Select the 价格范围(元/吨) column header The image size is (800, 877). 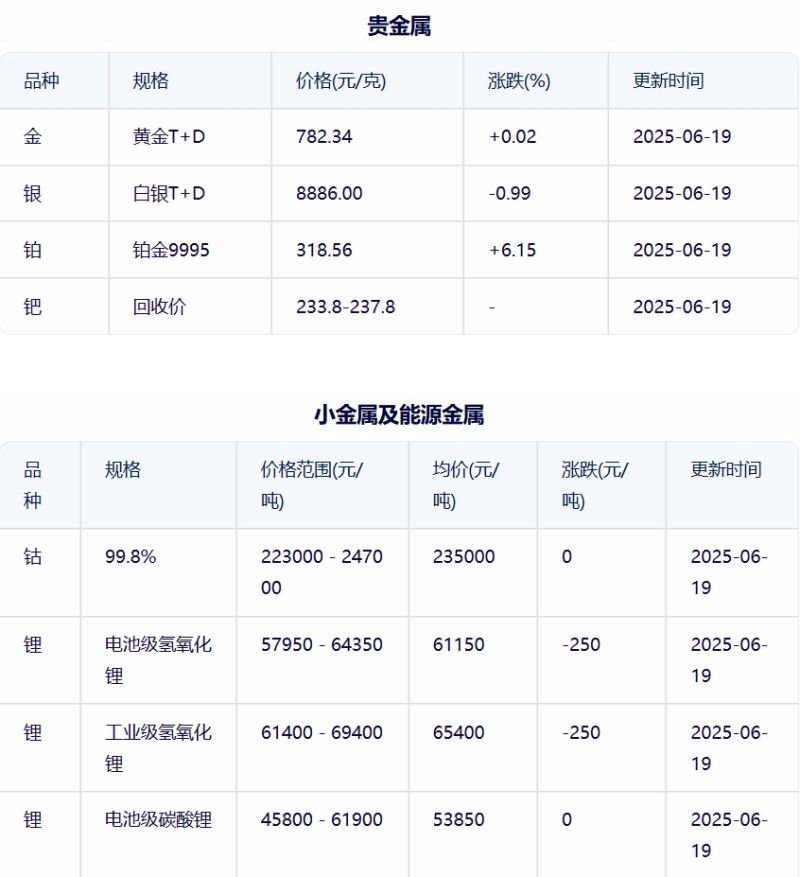point(312,485)
